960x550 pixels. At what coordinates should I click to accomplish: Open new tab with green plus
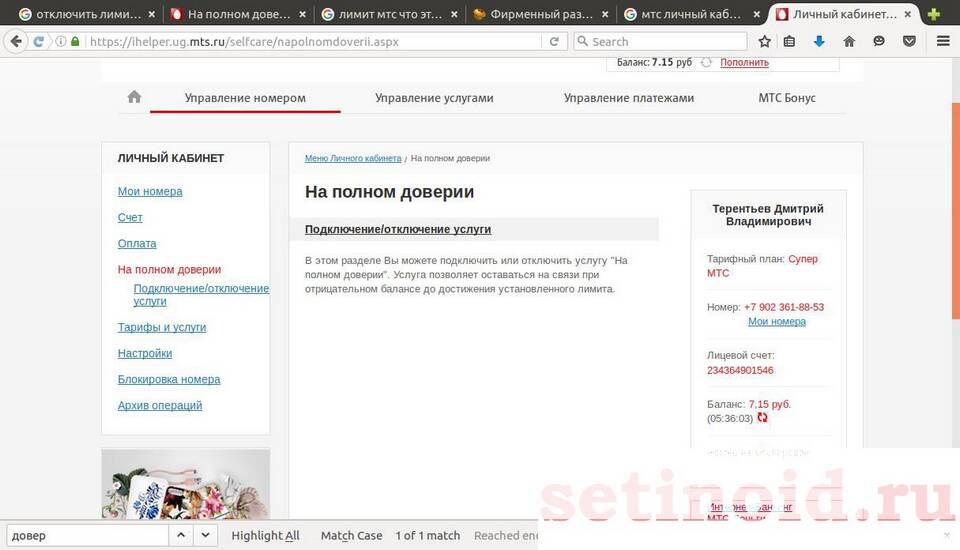pyautogui.click(x=934, y=14)
